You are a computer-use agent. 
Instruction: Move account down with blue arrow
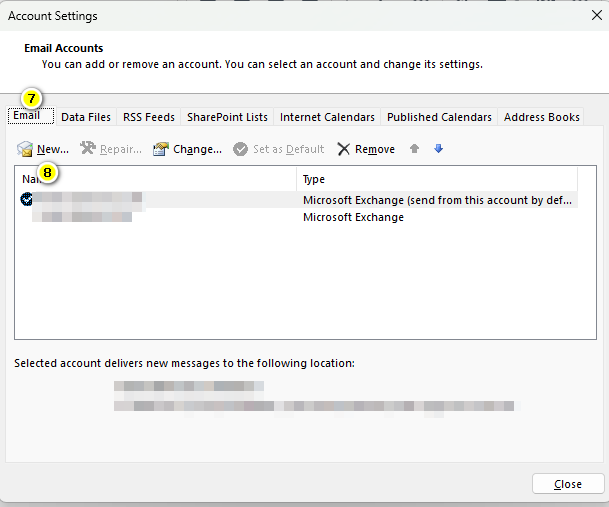click(438, 149)
